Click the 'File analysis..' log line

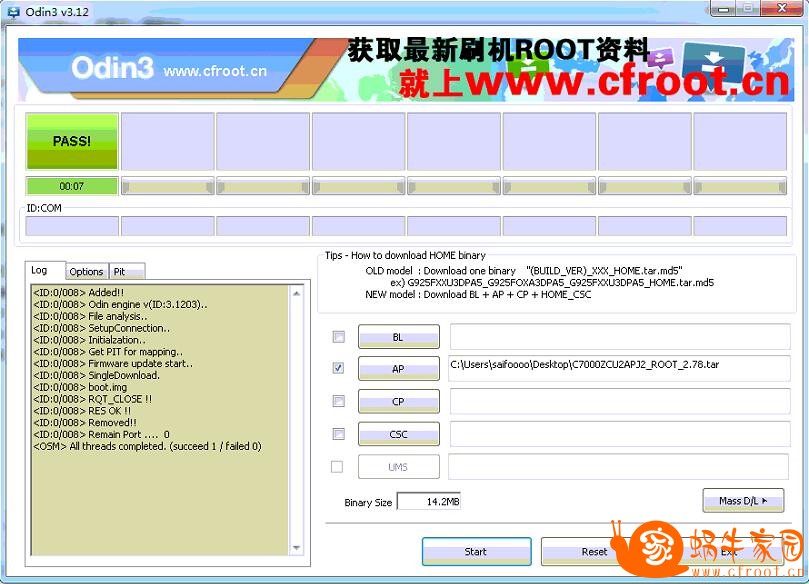coord(91,316)
